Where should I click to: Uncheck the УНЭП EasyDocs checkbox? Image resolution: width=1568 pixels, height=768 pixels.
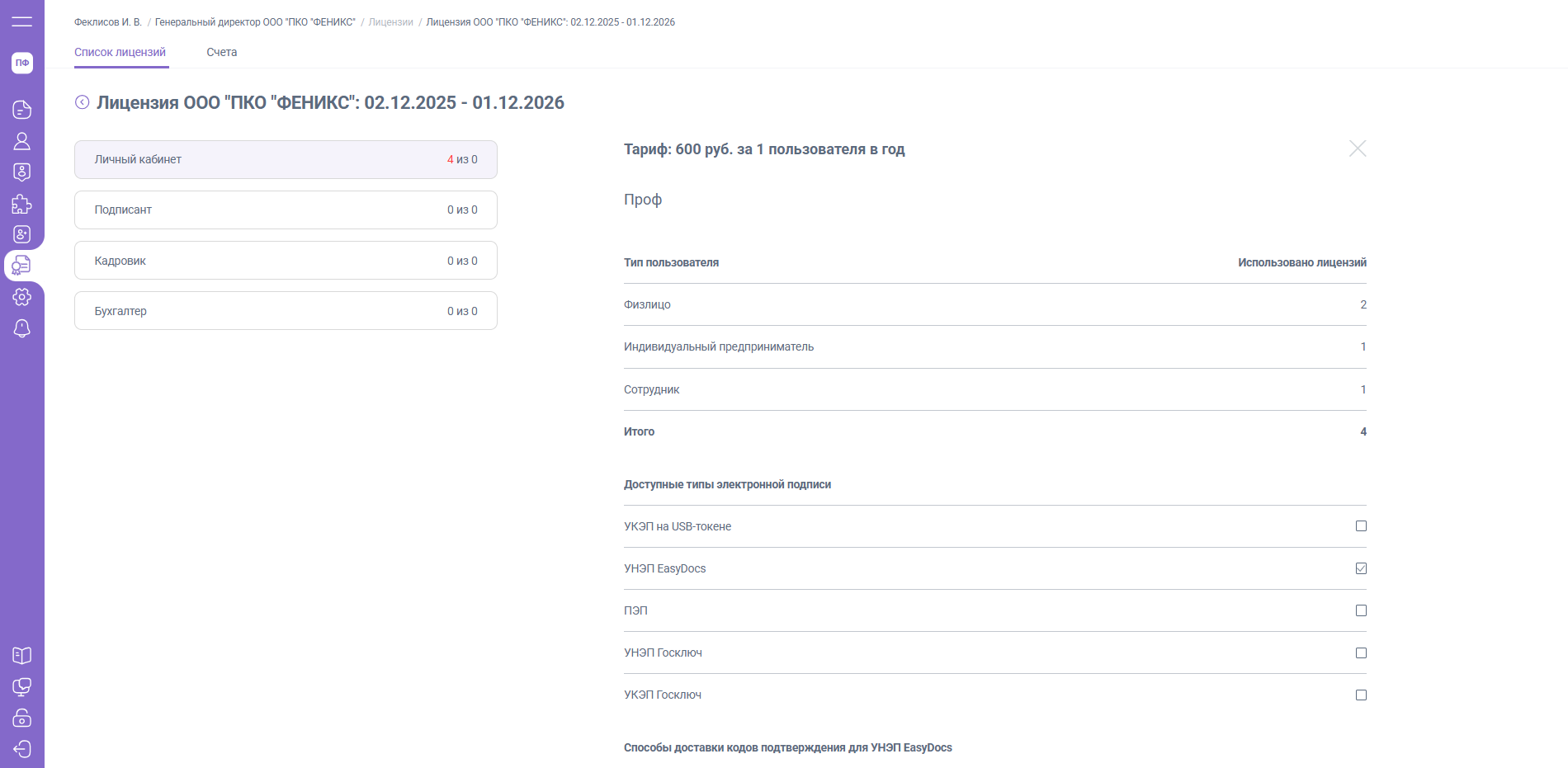point(1361,568)
